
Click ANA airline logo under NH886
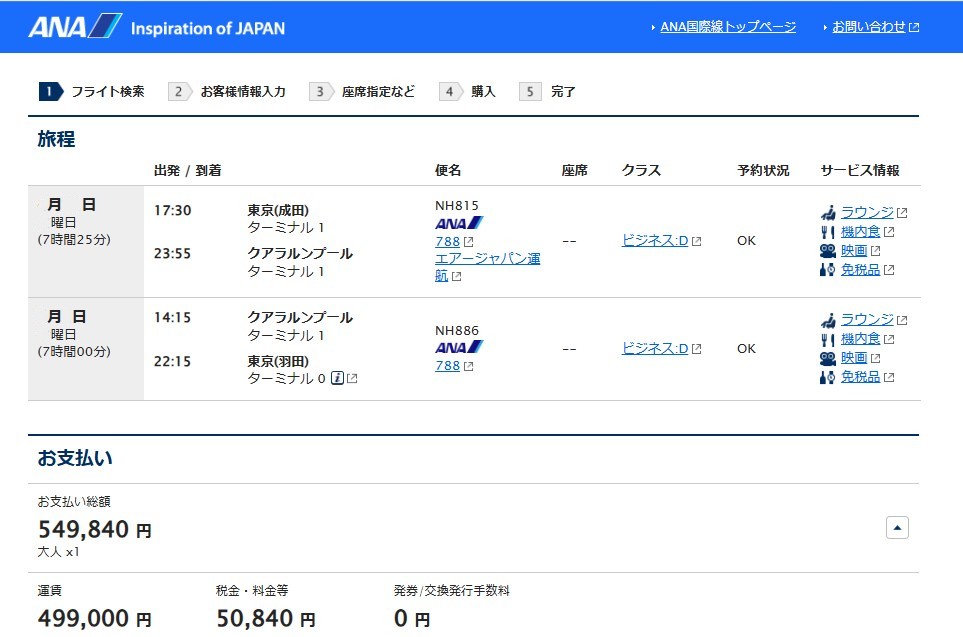coord(459,348)
